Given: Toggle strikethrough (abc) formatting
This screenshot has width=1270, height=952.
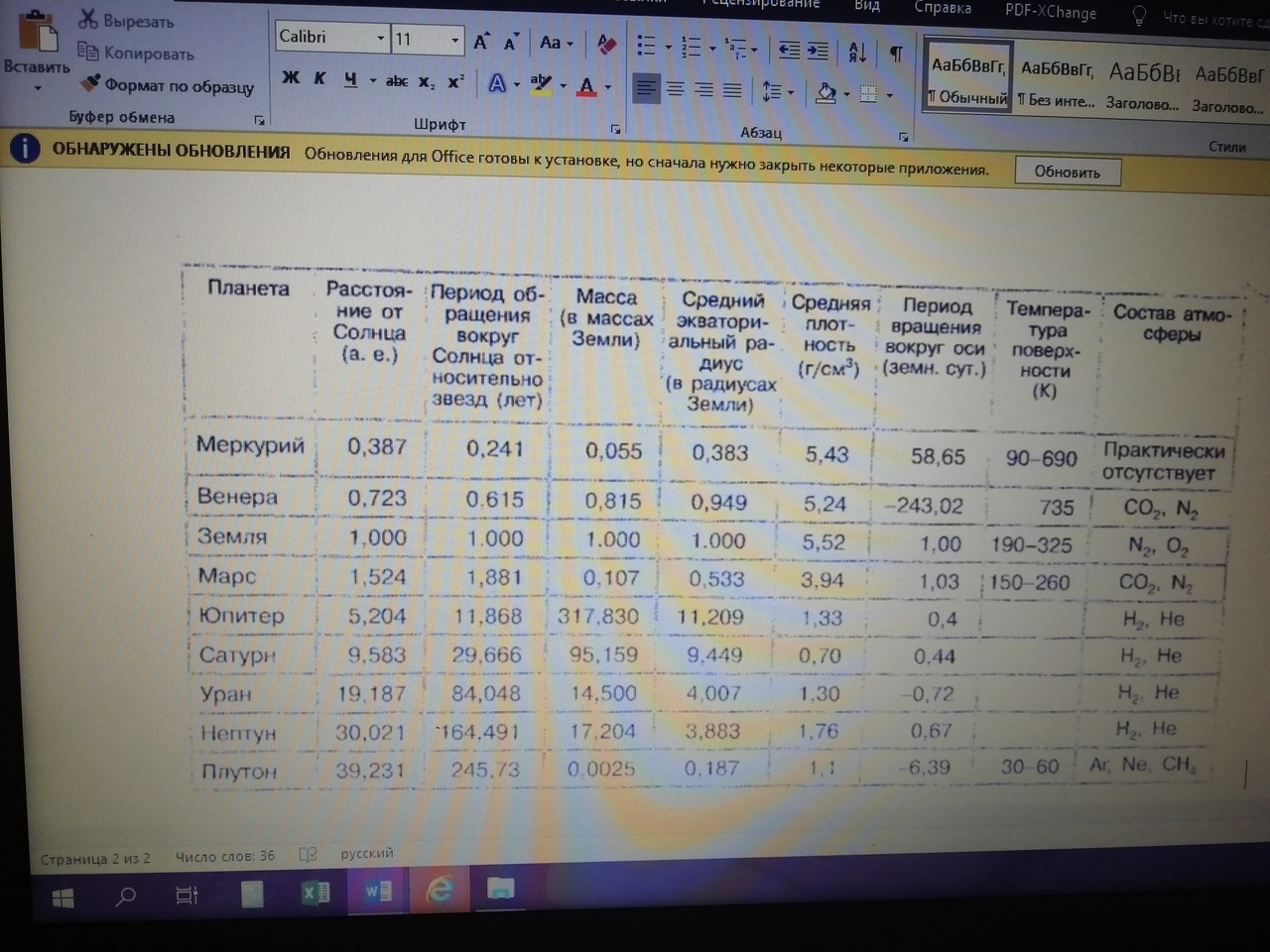Looking at the screenshot, I should (396, 81).
